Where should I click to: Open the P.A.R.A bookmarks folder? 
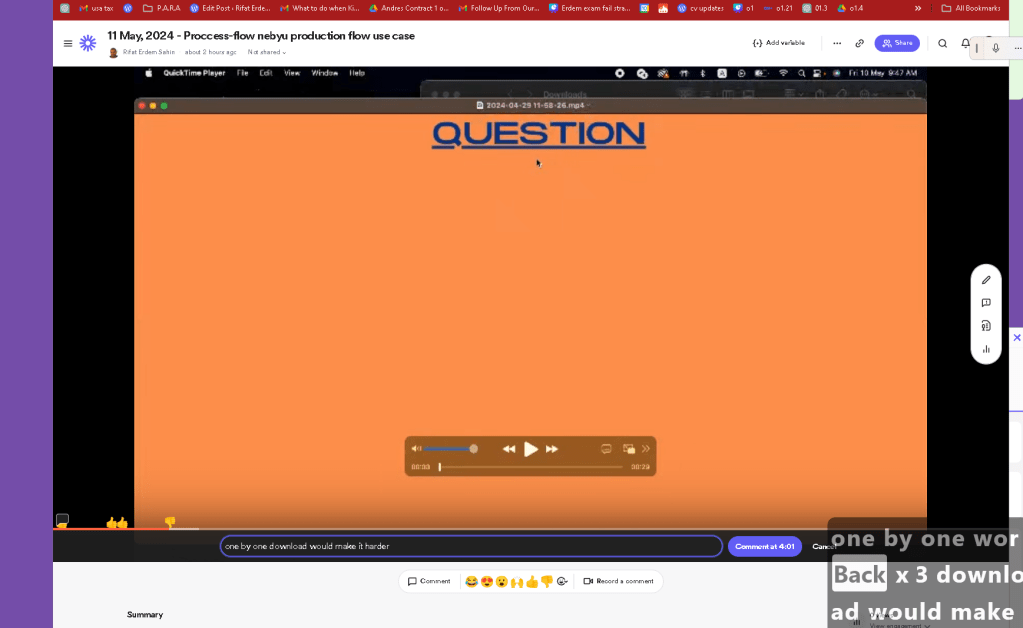pyautogui.click(x=161, y=8)
